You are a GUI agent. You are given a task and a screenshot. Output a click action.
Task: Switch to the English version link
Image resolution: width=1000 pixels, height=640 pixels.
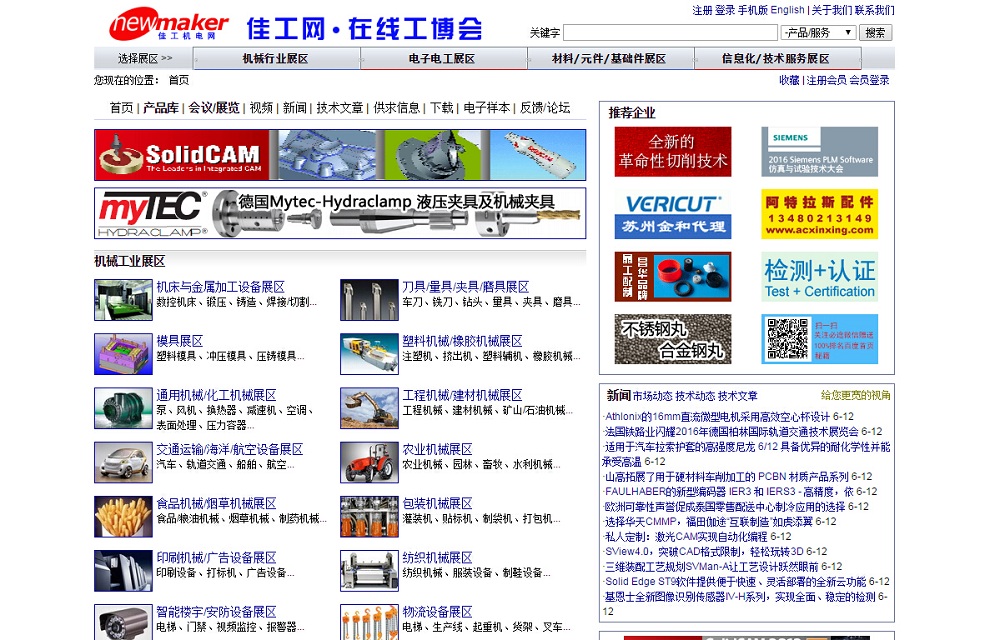click(788, 10)
